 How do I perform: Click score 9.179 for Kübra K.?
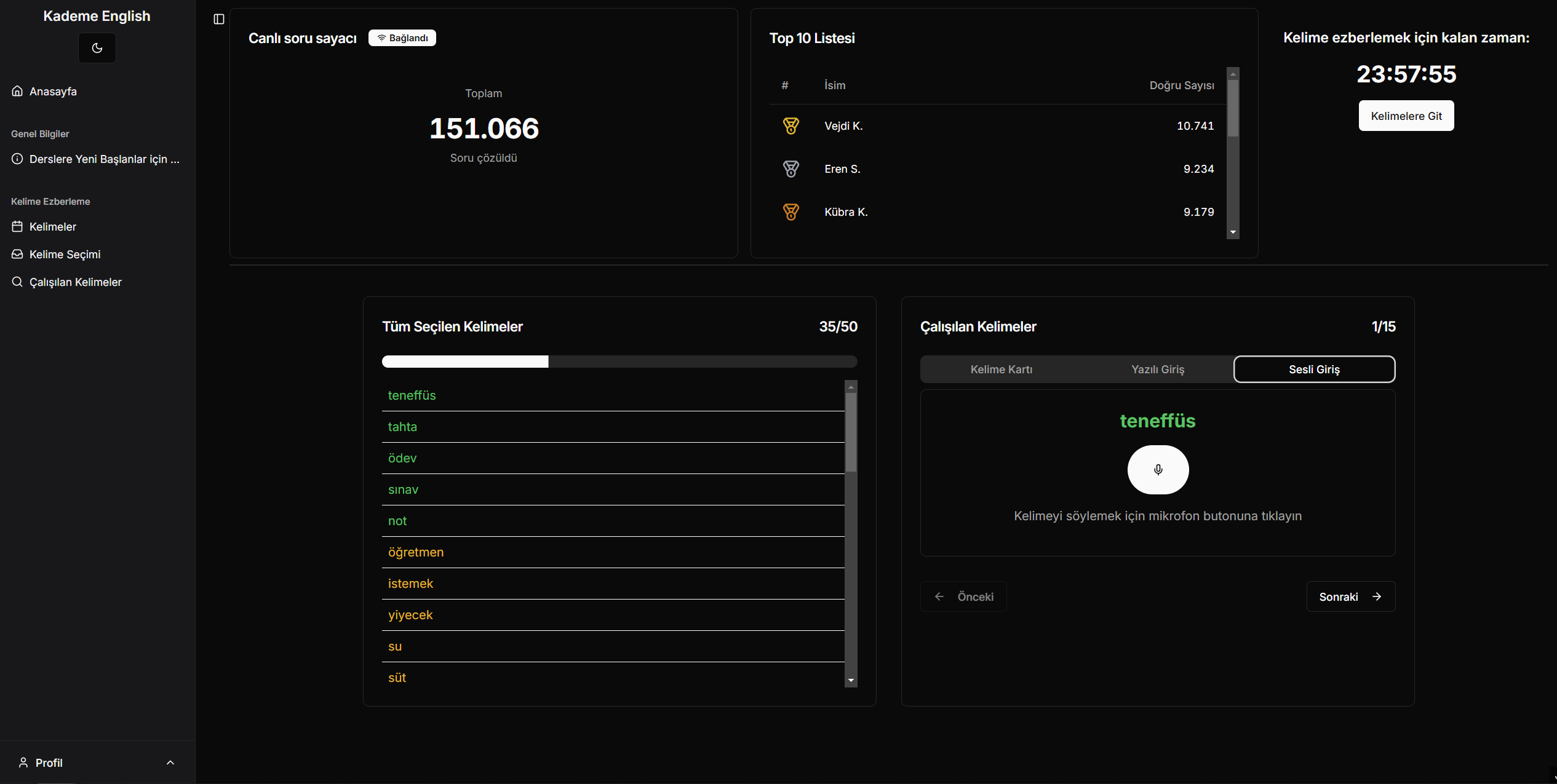[x=1198, y=212]
